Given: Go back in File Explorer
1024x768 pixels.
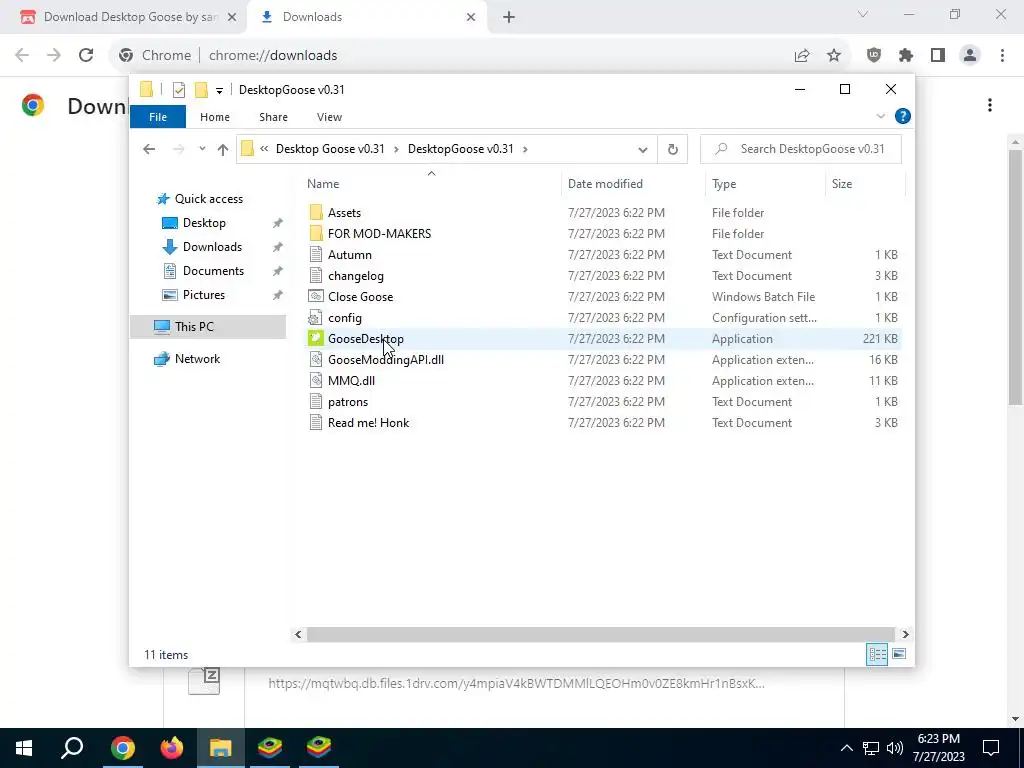Looking at the screenshot, I should tap(149, 149).
